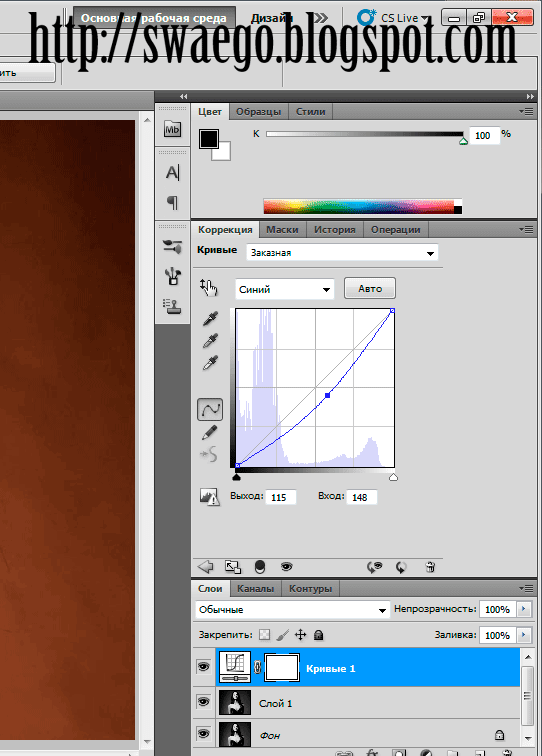Click the black point slider under curve
The width and height of the screenshot is (542, 756).
(236, 477)
